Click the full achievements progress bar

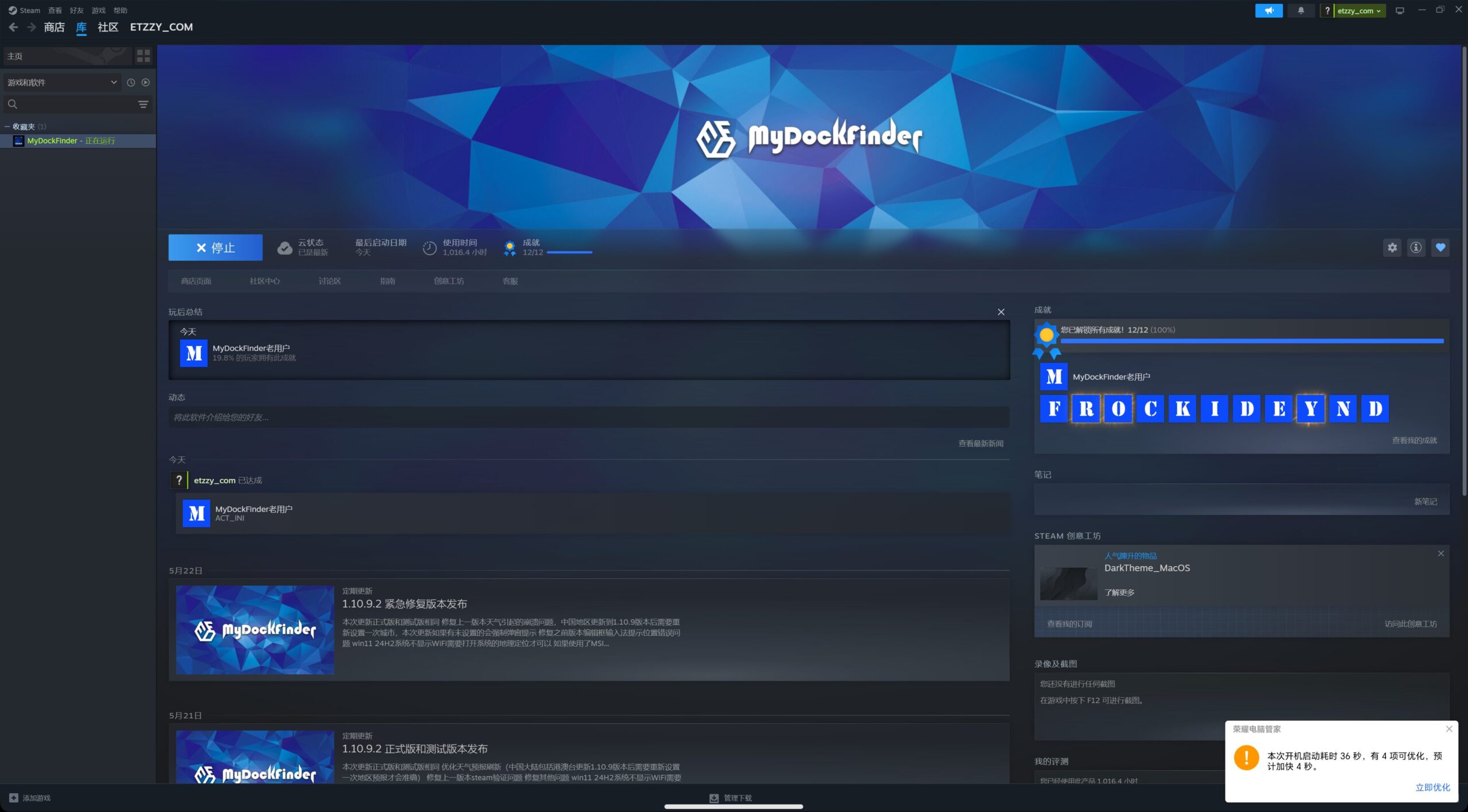pyautogui.click(x=1252, y=341)
